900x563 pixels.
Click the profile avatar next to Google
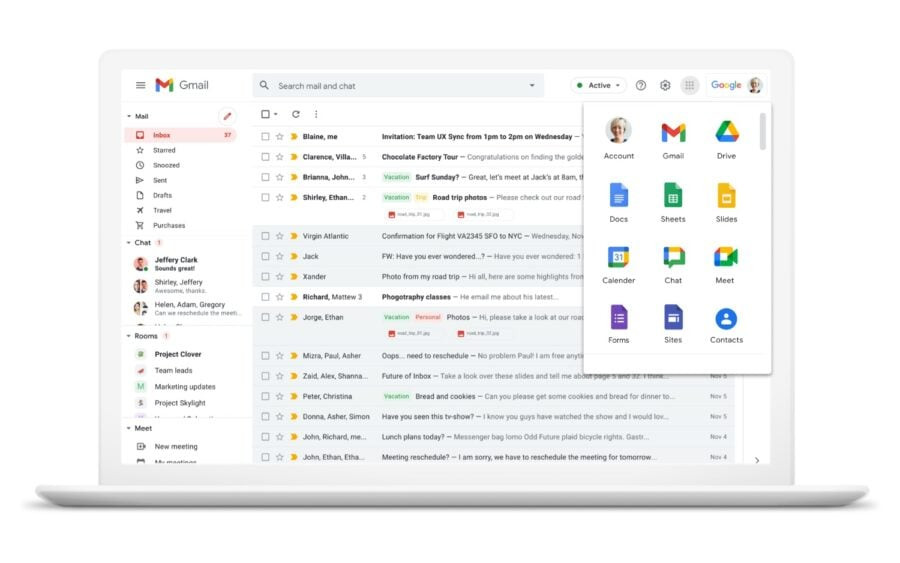[x=755, y=86]
